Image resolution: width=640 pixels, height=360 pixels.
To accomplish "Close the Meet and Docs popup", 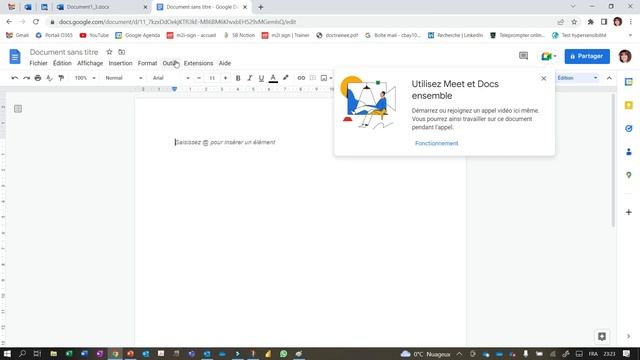I will pyautogui.click(x=543, y=78).
